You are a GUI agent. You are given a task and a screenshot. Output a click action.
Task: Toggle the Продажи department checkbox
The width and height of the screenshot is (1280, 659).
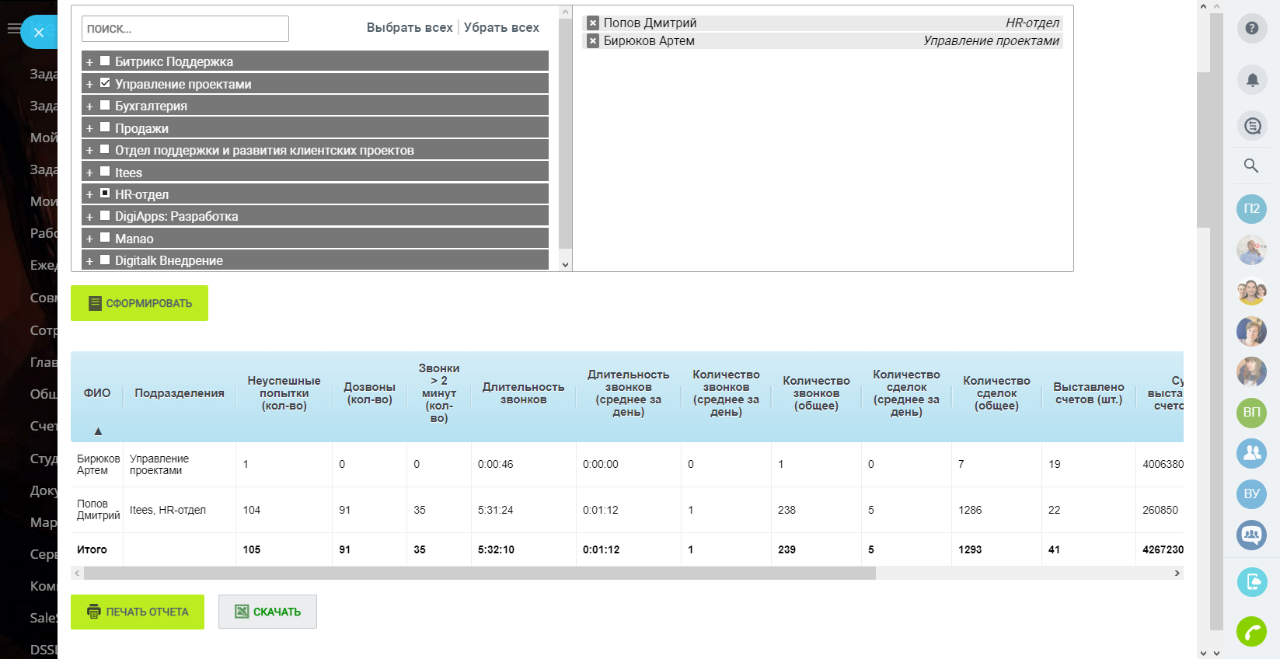(x=105, y=128)
